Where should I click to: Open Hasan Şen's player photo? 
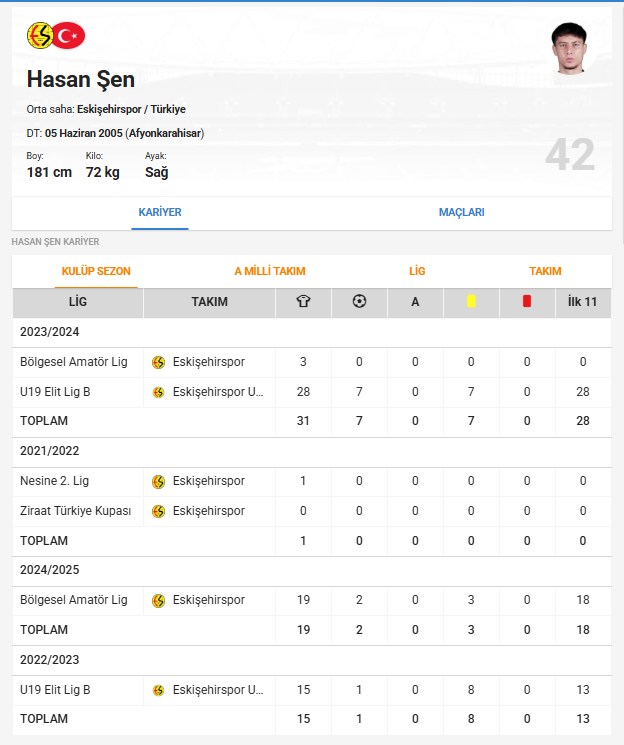(x=569, y=48)
